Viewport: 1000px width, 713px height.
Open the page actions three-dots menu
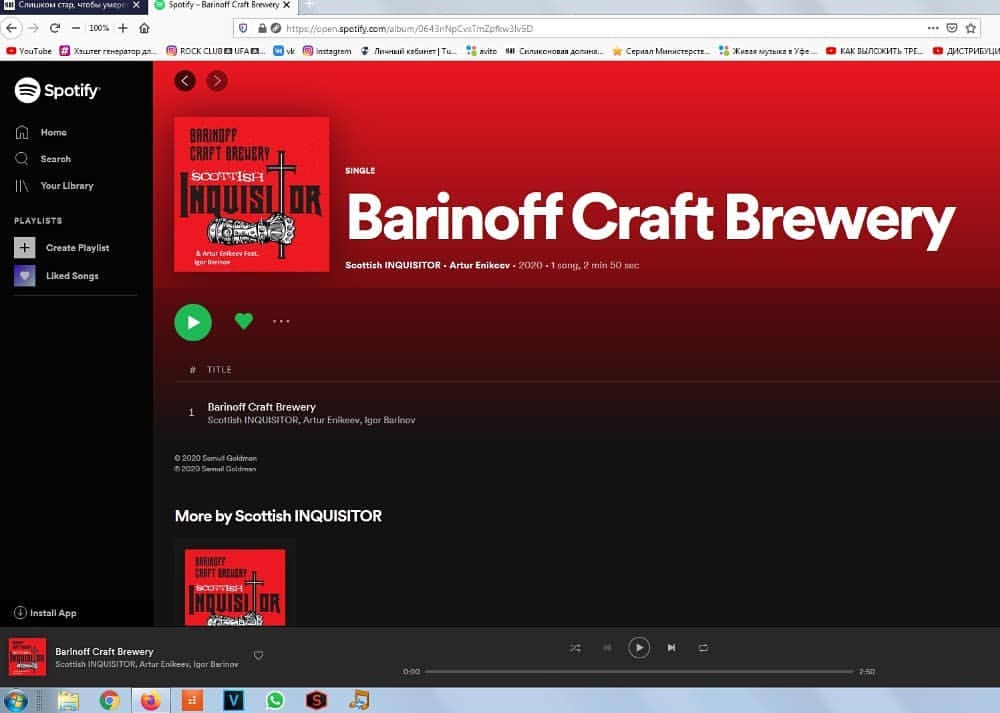933,28
